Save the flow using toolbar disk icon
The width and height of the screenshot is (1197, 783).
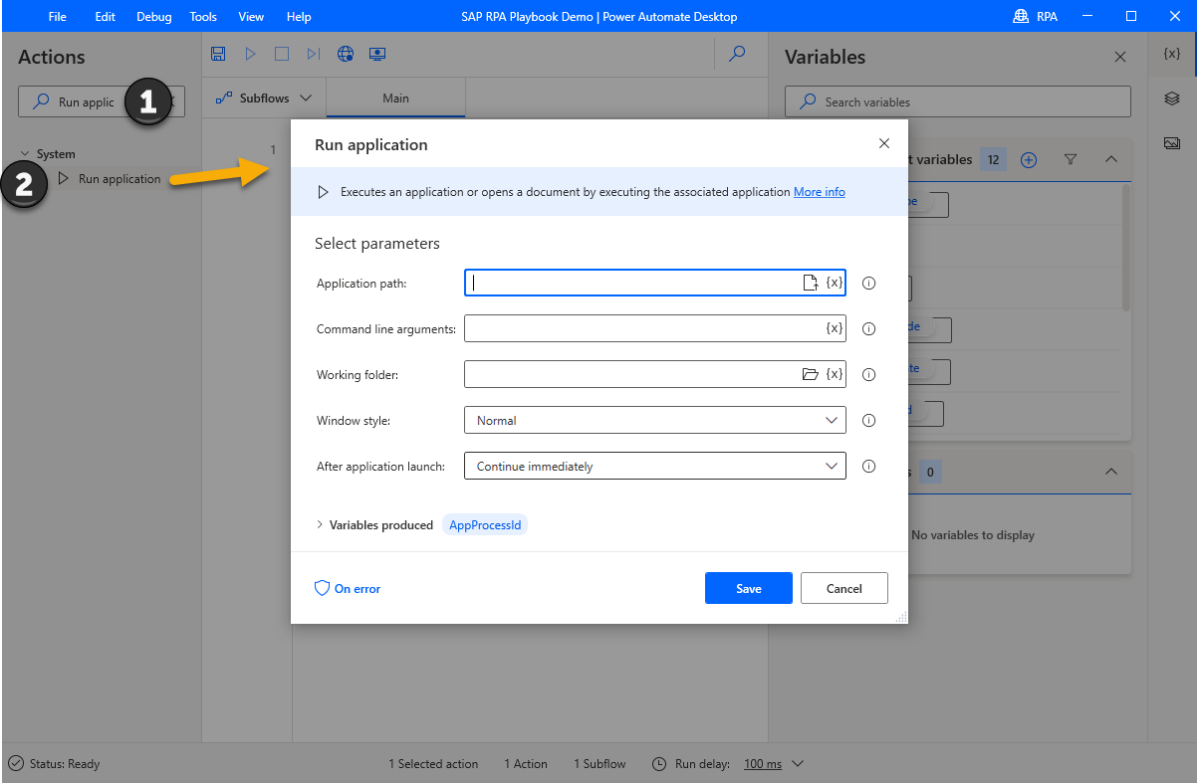[x=218, y=53]
